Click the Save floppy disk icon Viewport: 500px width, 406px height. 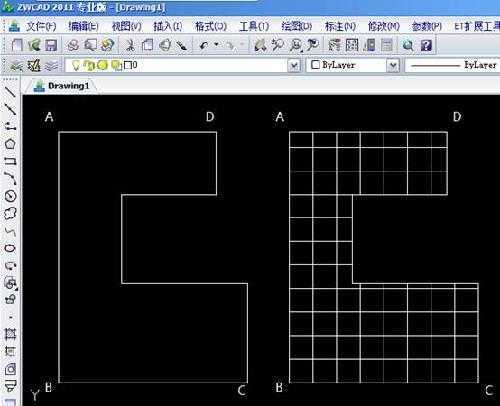coord(51,45)
